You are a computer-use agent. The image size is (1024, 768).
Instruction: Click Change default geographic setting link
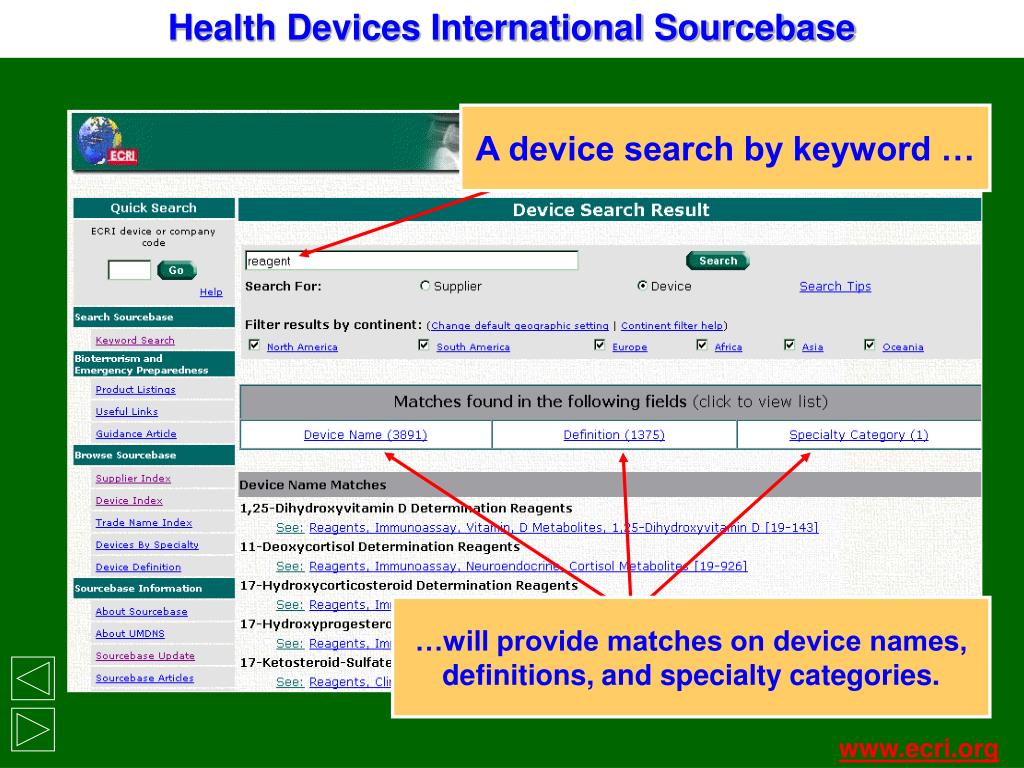click(x=520, y=326)
